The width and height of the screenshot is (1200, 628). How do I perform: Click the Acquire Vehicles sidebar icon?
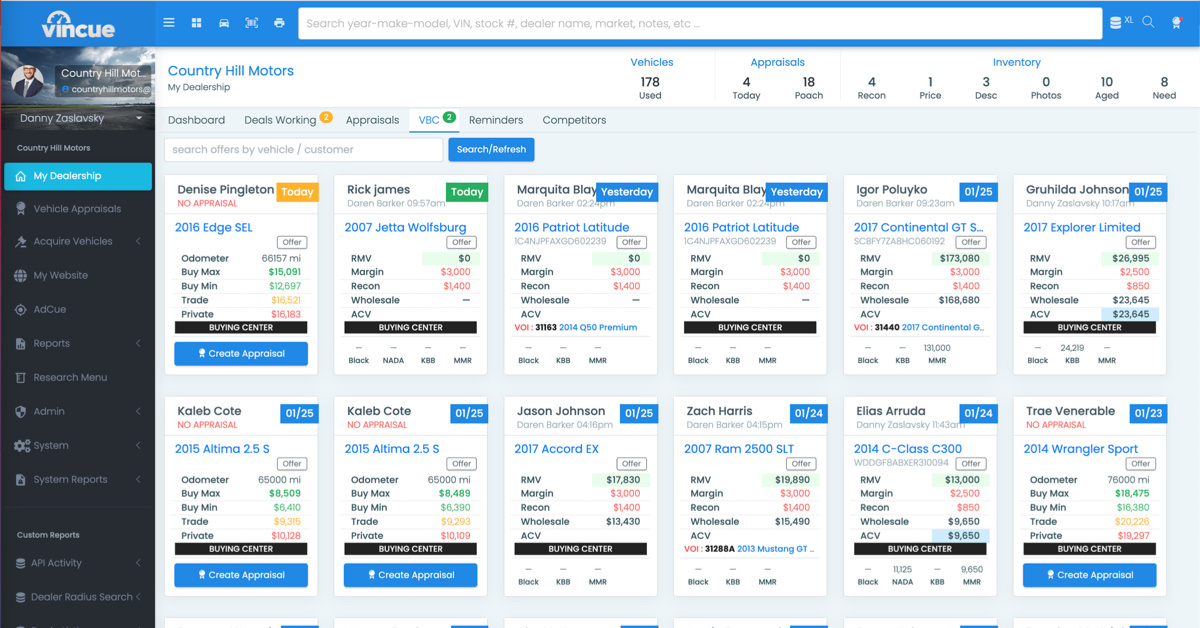coord(20,242)
